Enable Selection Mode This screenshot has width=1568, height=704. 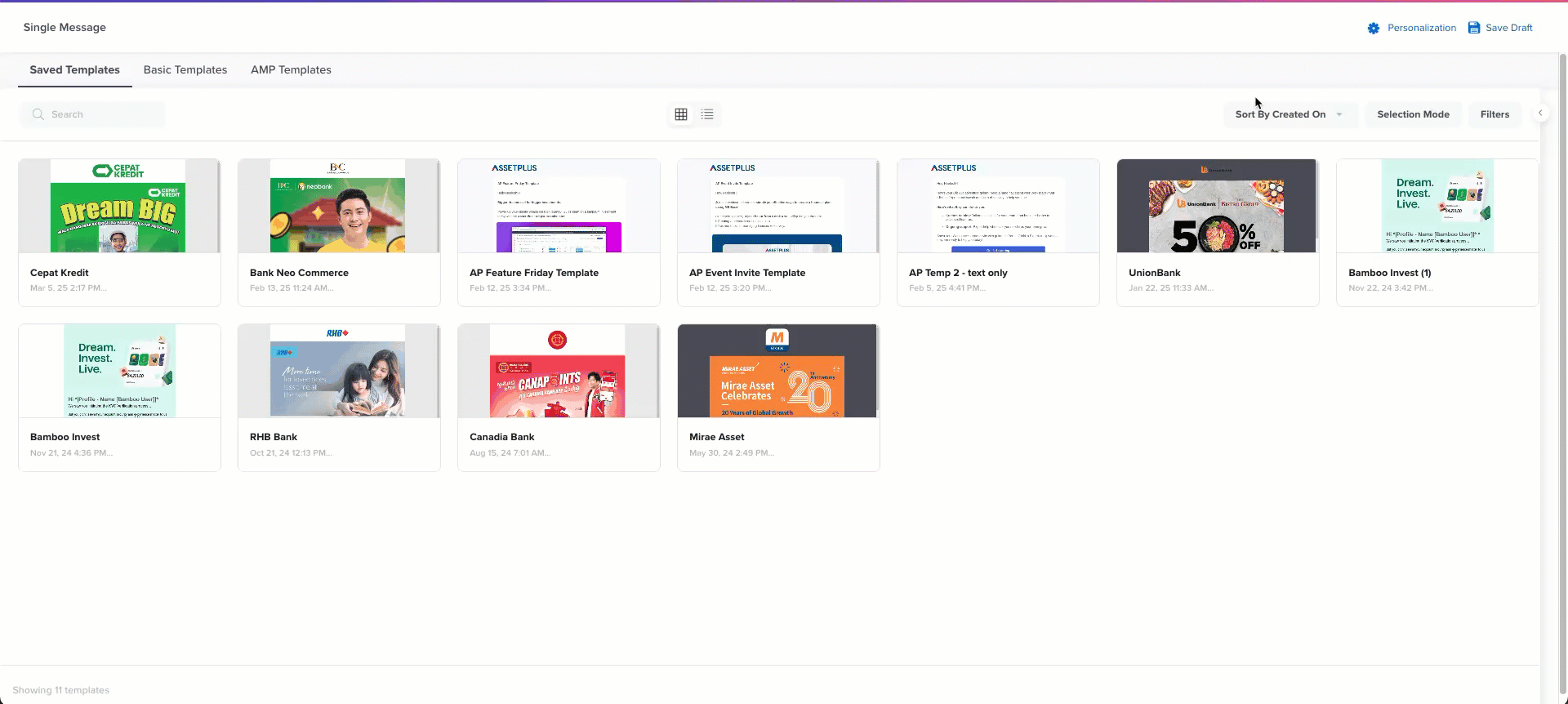(x=1413, y=114)
